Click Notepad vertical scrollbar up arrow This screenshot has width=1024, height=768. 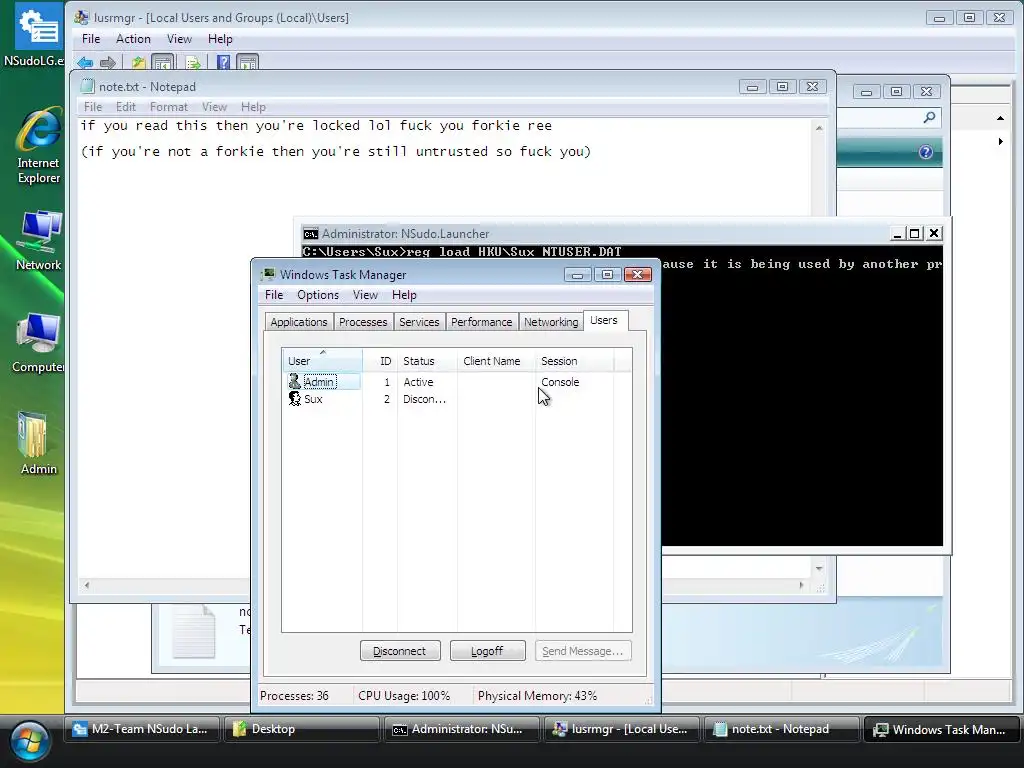[x=819, y=128]
